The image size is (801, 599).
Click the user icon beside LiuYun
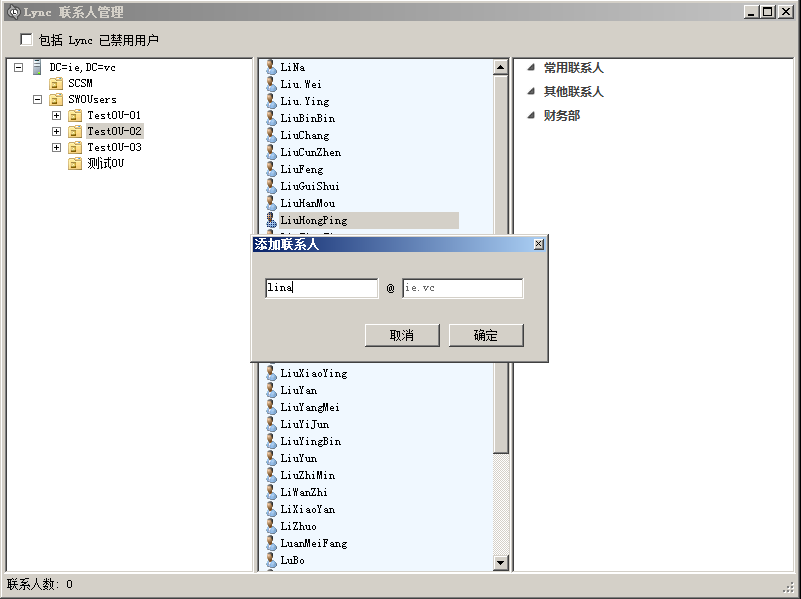[271, 458]
